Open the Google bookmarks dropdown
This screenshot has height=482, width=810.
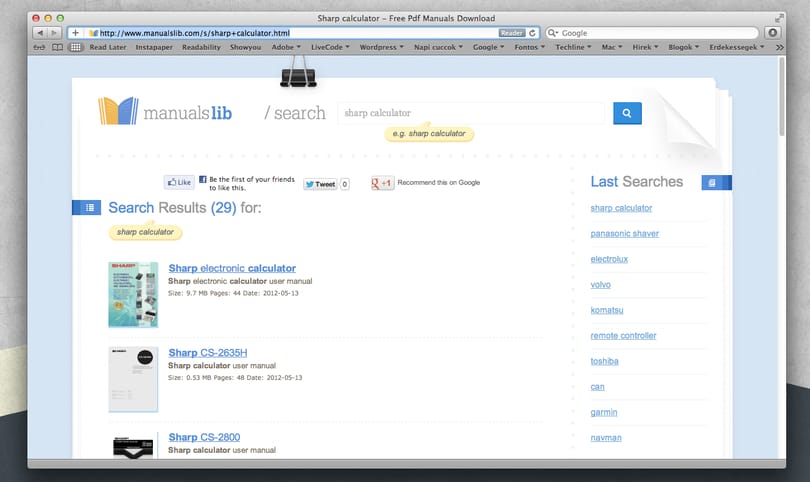(x=488, y=47)
